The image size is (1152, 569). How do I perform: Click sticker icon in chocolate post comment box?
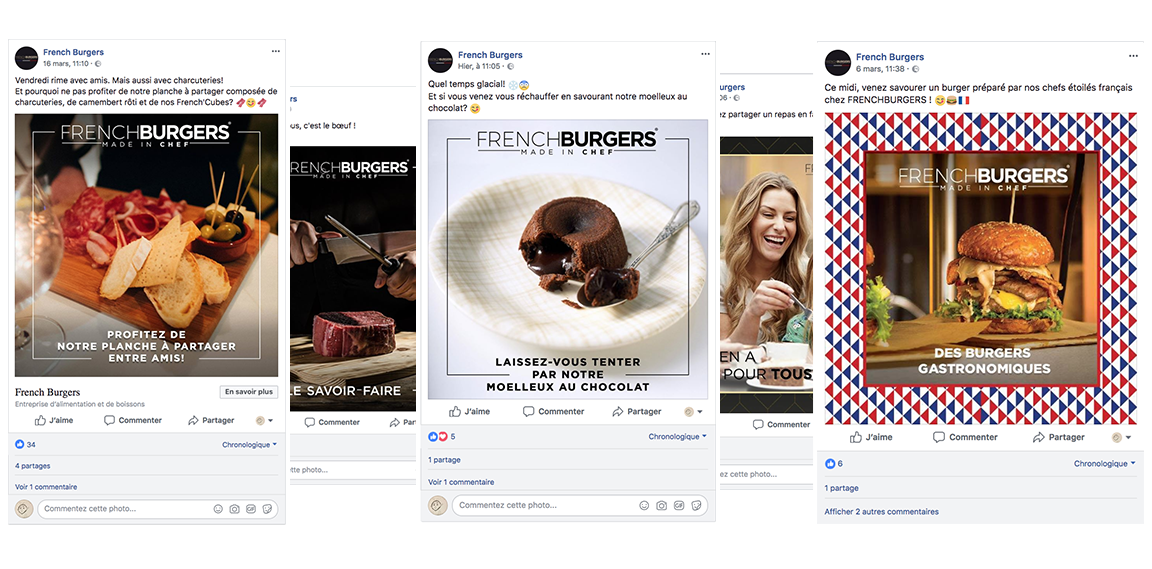pyautogui.click(x=696, y=505)
